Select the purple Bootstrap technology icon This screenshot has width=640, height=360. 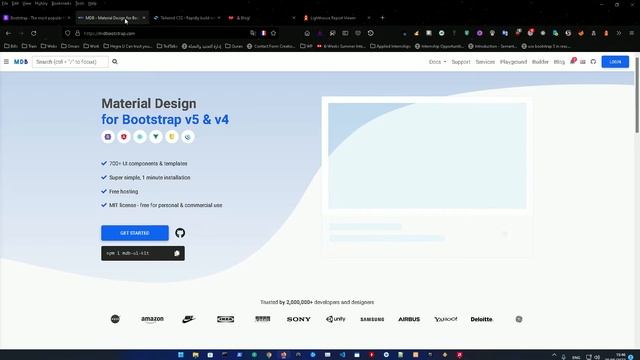[108, 137]
